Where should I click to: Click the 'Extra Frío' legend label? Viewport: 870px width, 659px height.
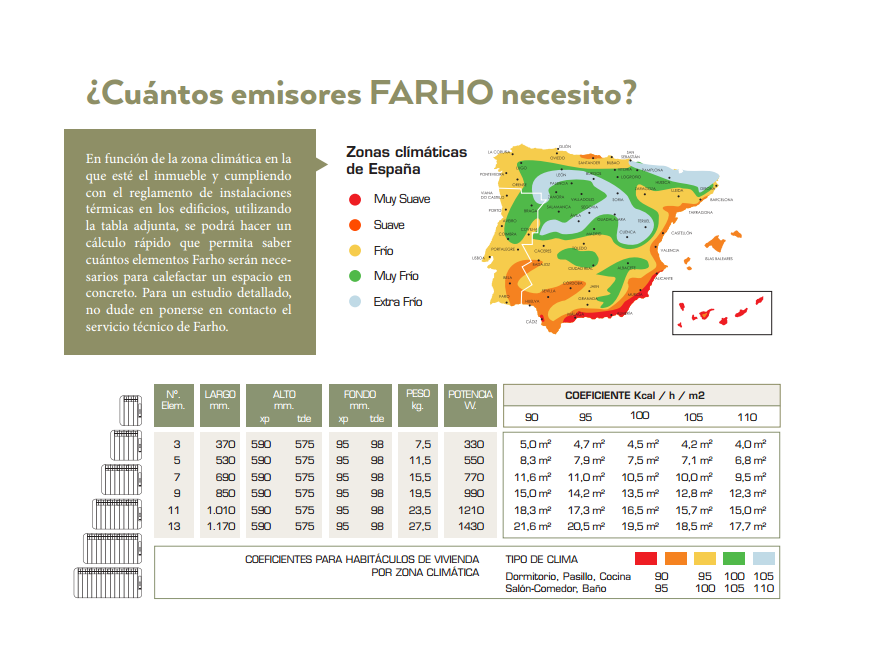[x=398, y=302]
